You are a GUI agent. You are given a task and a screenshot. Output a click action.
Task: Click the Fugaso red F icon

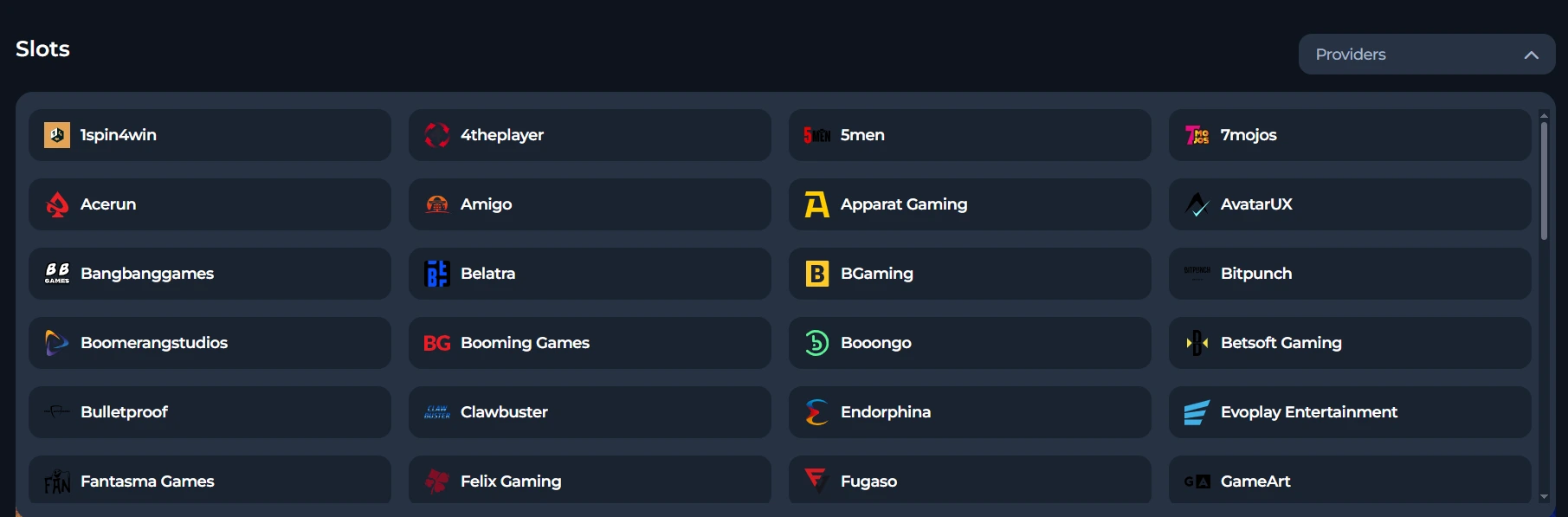coord(816,481)
